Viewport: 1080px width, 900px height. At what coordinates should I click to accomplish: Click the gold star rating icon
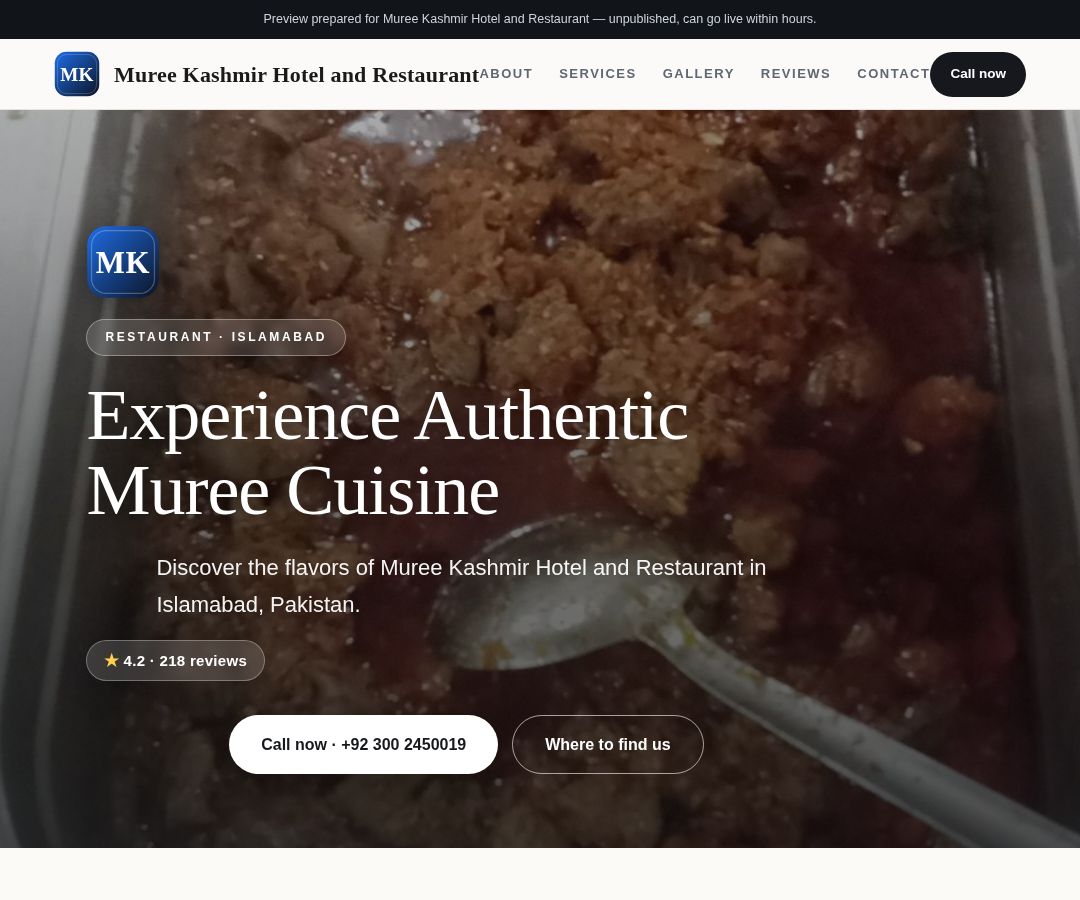click(112, 660)
